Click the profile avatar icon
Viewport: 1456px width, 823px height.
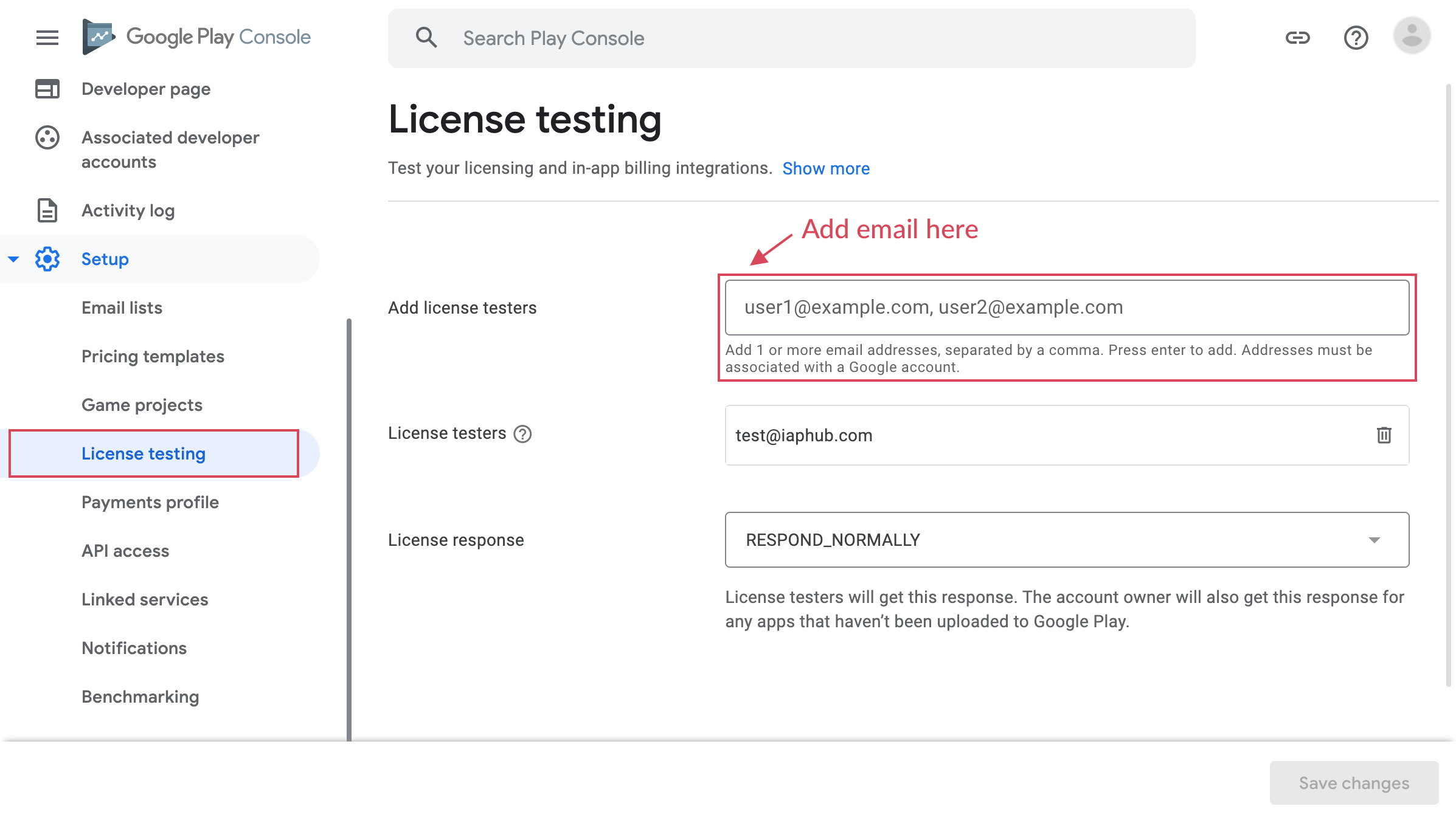(1412, 37)
